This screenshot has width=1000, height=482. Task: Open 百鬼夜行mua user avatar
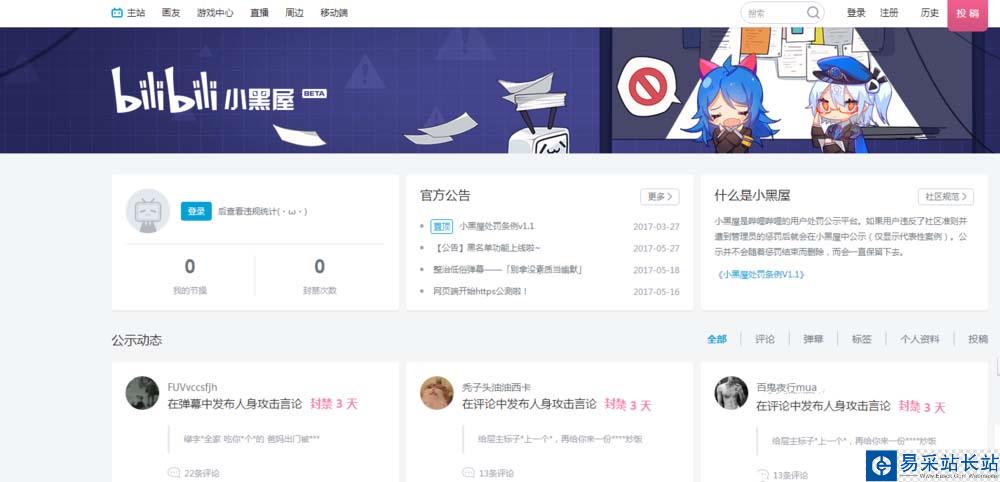pos(732,393)
